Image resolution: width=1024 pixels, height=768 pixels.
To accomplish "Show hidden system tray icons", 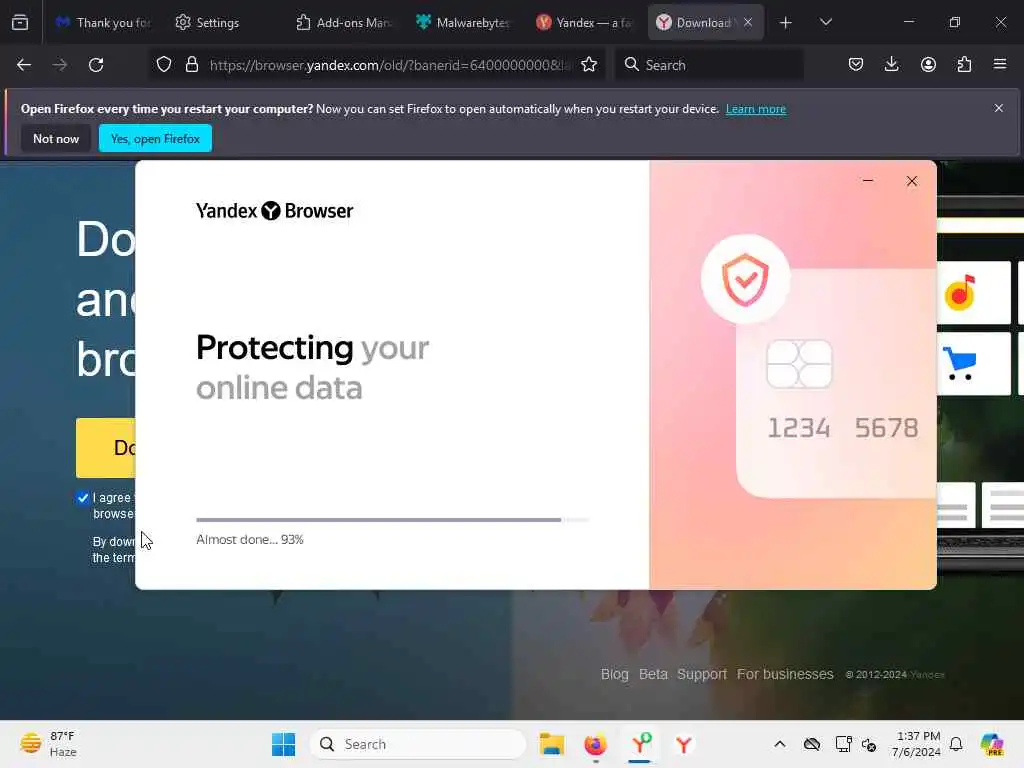I will pos(780,744).
